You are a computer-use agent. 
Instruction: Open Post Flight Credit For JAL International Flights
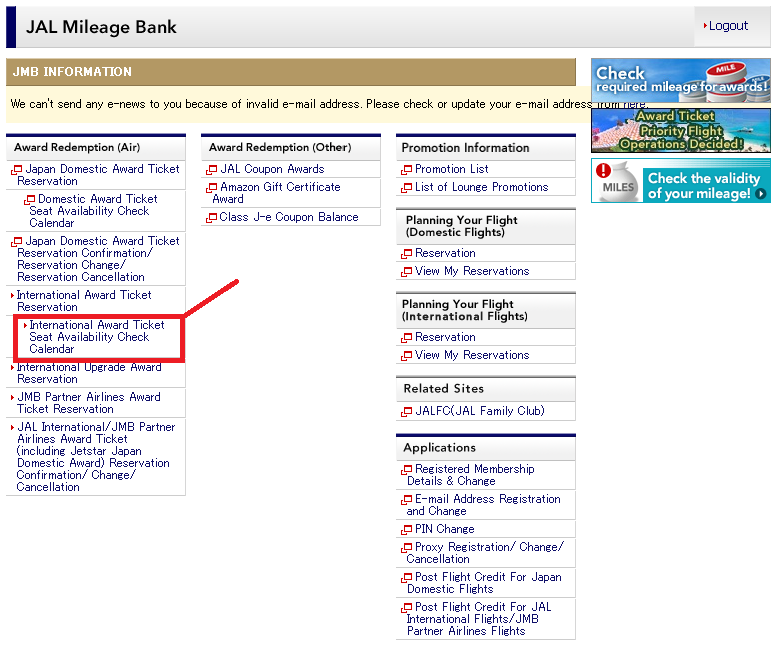[479, 619]
